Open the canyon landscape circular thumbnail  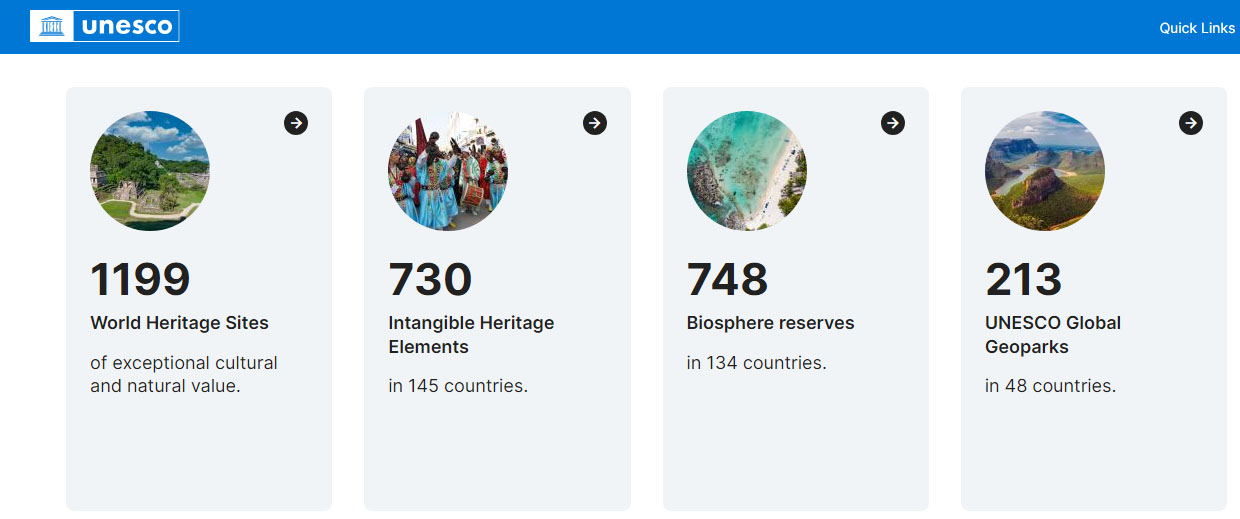1045,171
